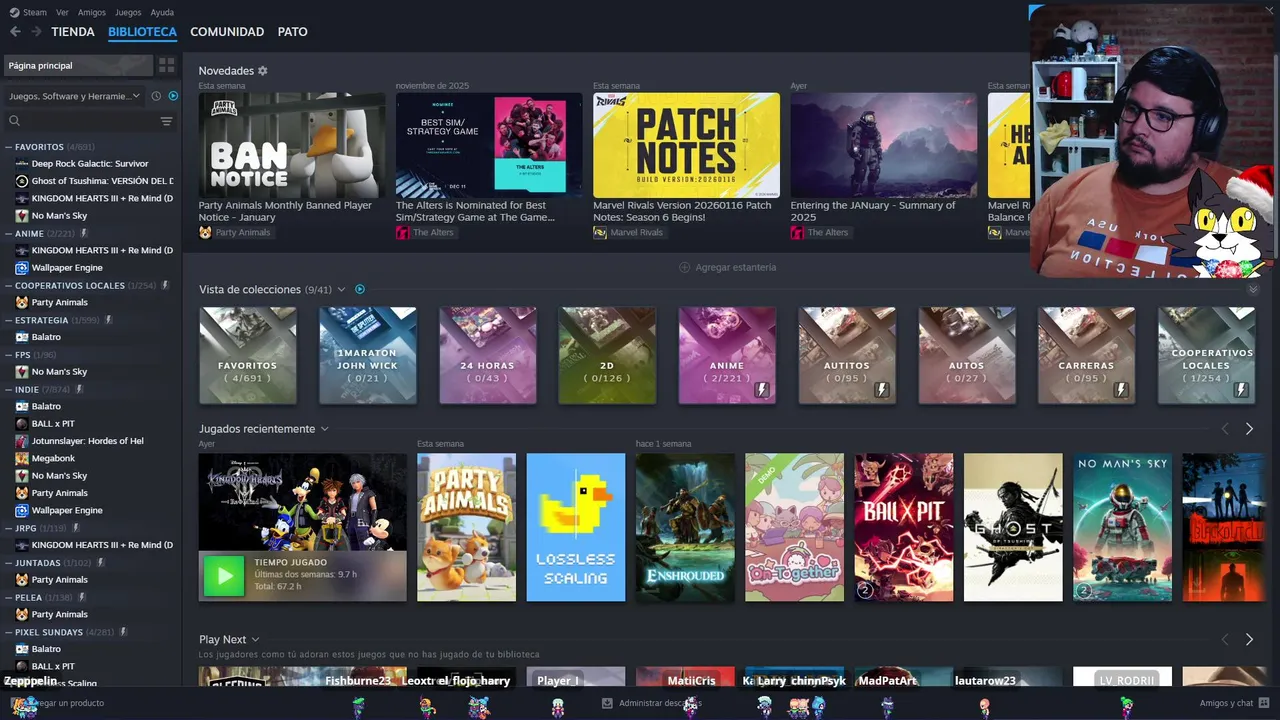This screenshot has width=1280, height=720.
Task: Open Novedades settings gear
Action: (263, 71)
